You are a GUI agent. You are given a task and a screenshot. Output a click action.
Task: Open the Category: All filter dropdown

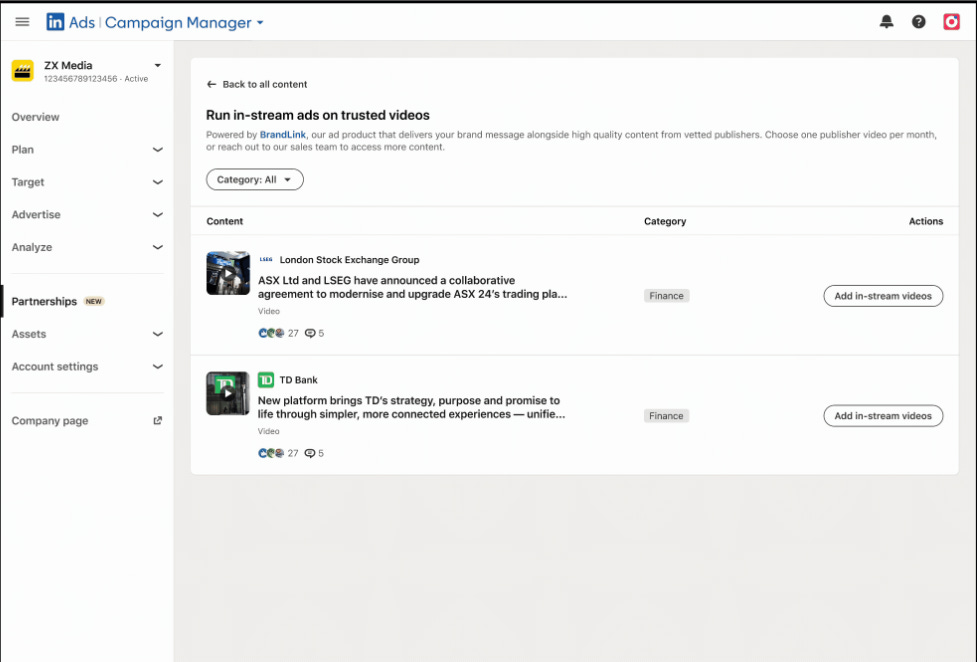[x=255, y=180]
